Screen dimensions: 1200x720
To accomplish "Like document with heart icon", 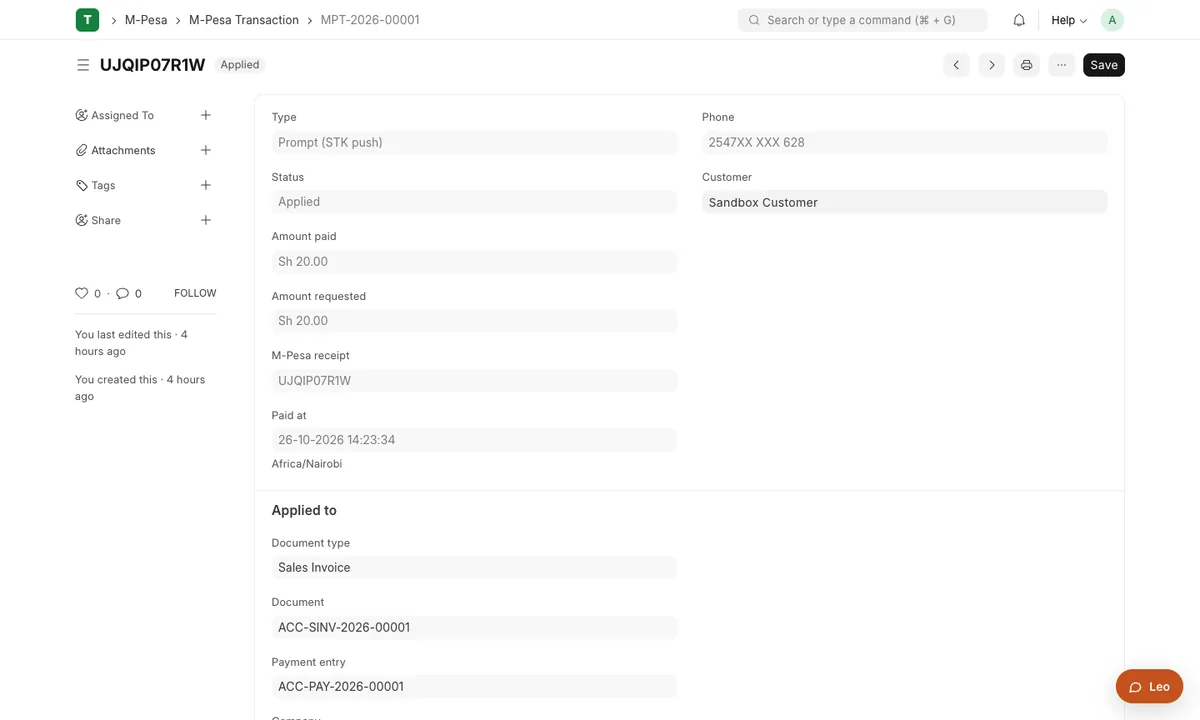I will point(82,293).
